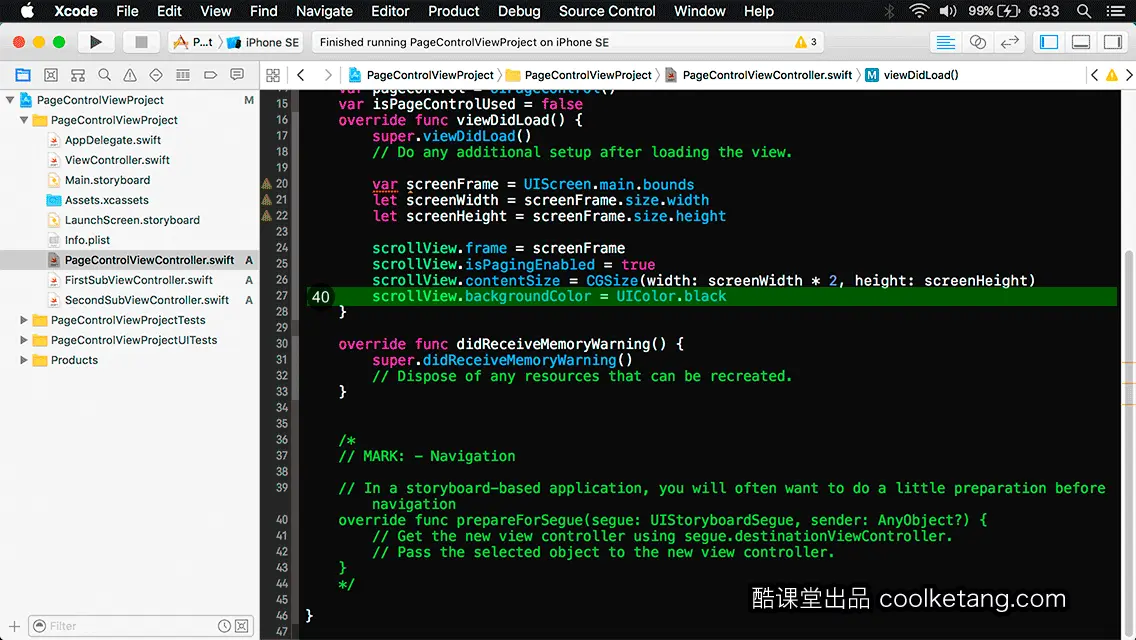Image resolution: width=1136 pixels, height=640 pixels.
Task: Expand the PageControlViewProjectUITests folder
Action: tap(24, 340)
